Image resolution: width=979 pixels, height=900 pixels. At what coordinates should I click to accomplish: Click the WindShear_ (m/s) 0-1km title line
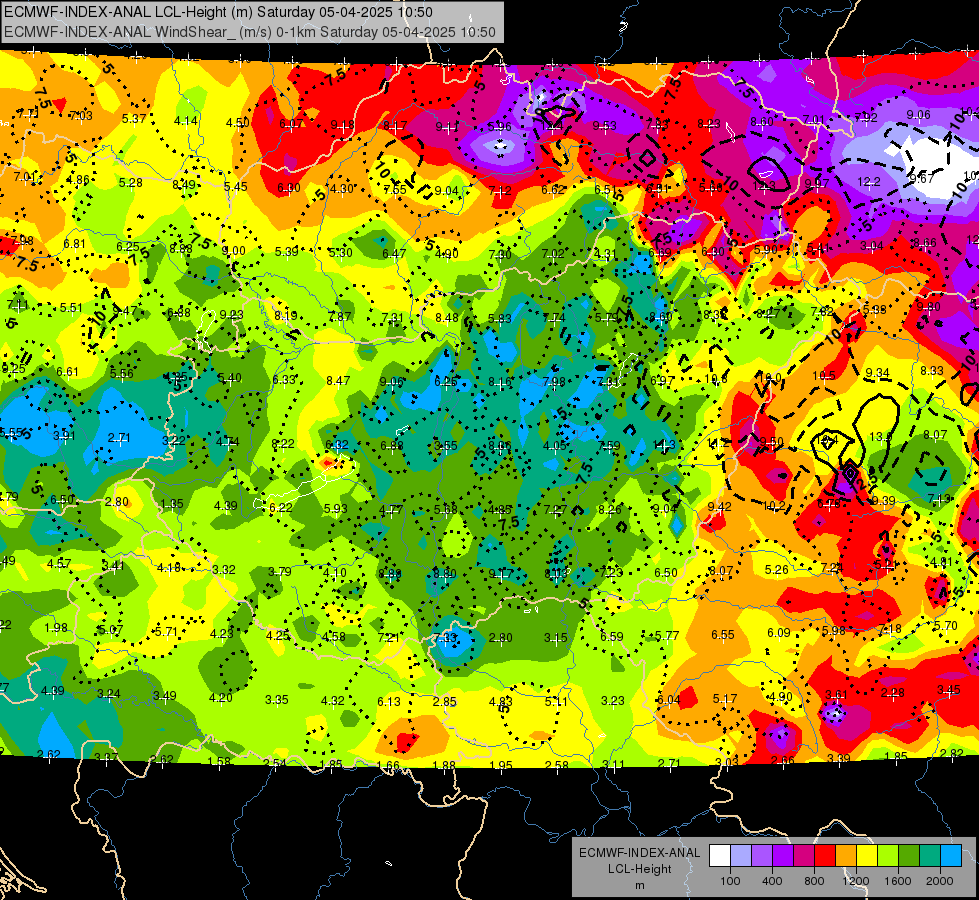click(250, 32)
